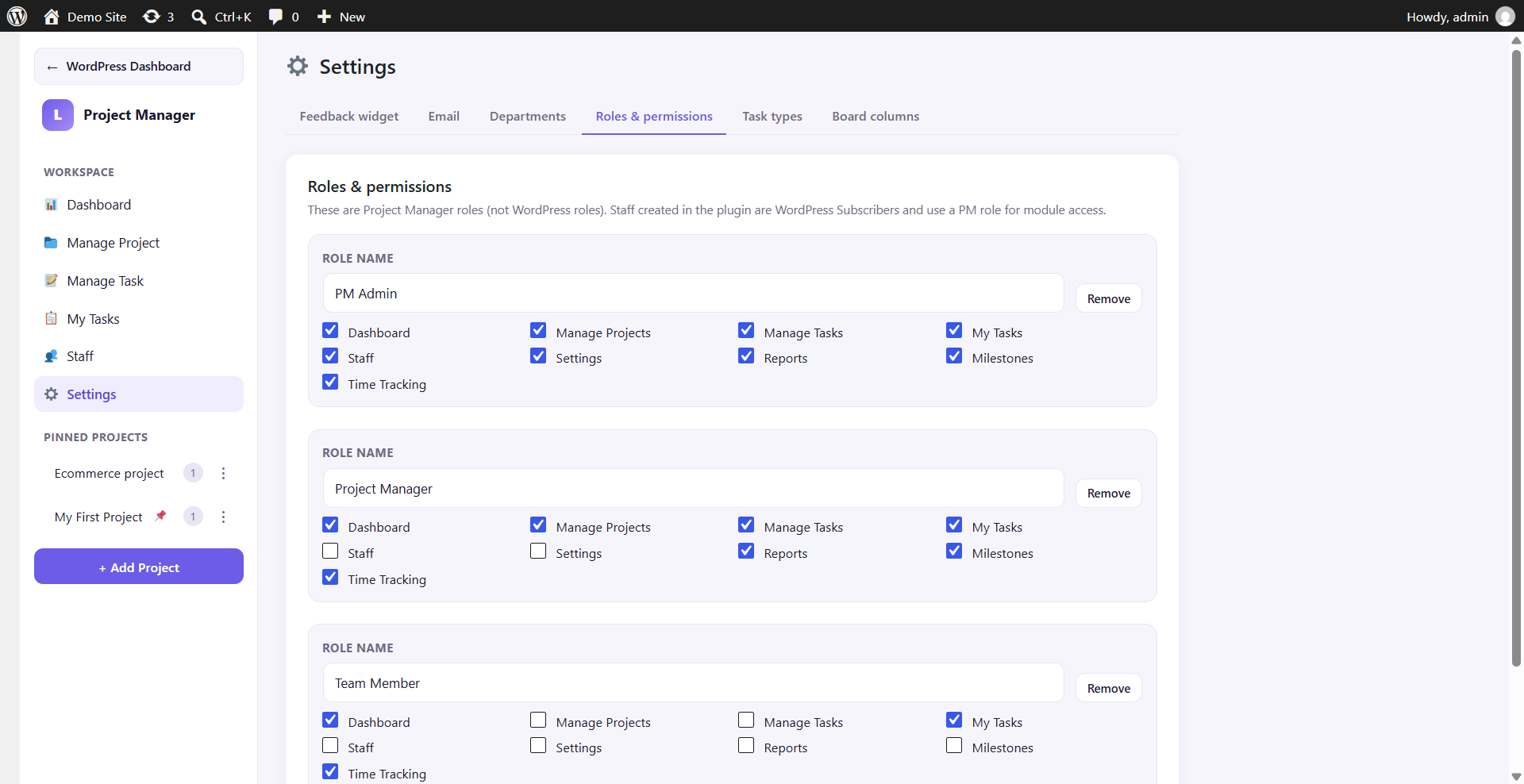Viewport: 1524px width, 784px height.
Task: Click the My Tasks clipboard icon
Action: 51,318
